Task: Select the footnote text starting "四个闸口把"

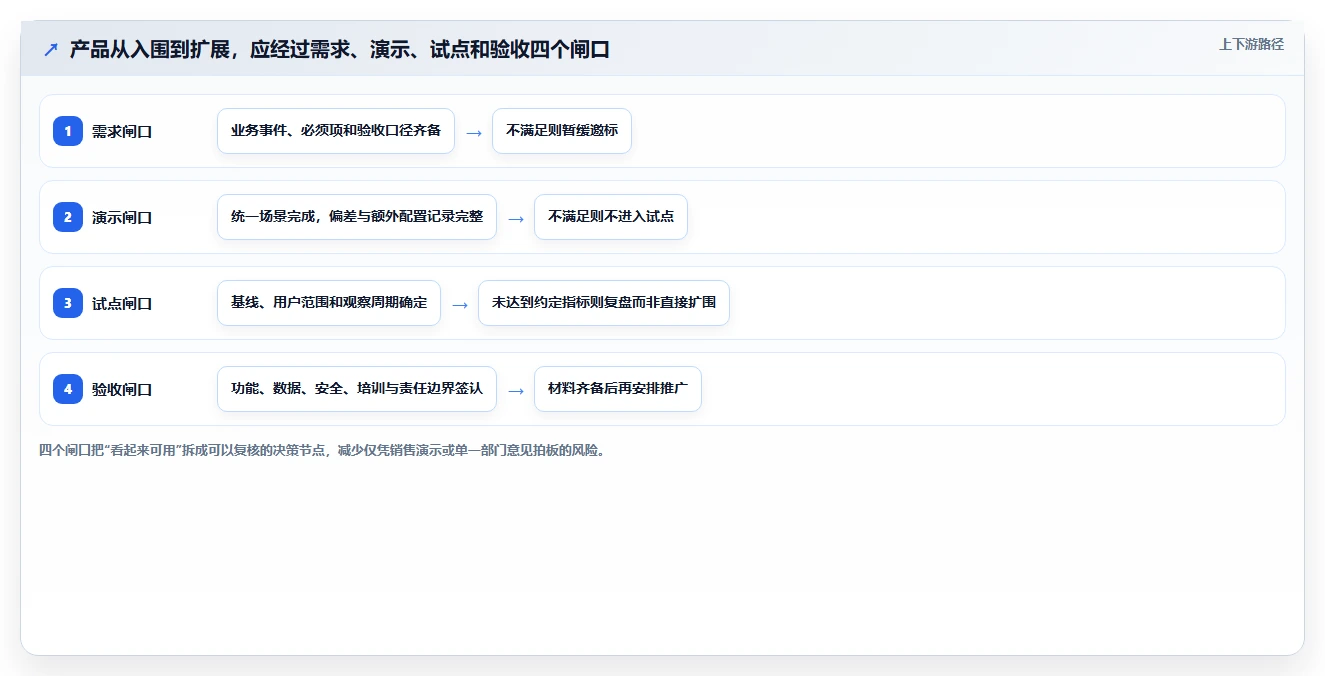Action: click(x=322, y=450)
